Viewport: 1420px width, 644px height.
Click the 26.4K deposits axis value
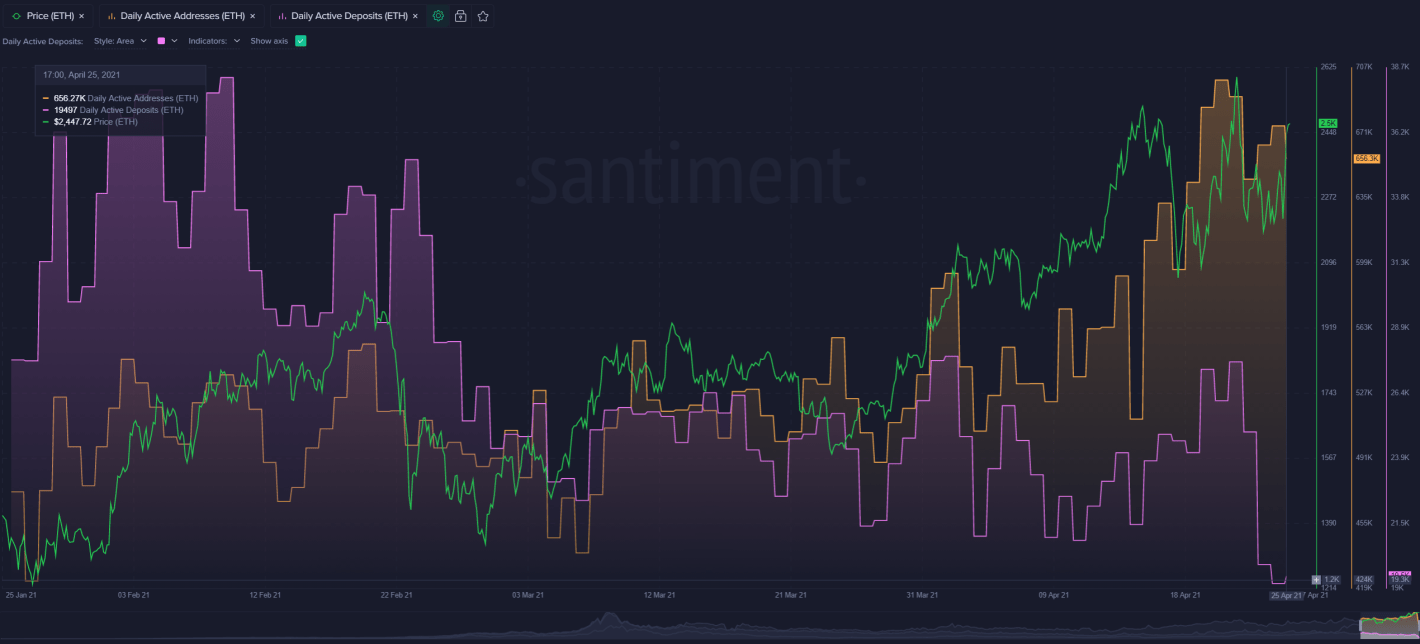pos(1399,392)
